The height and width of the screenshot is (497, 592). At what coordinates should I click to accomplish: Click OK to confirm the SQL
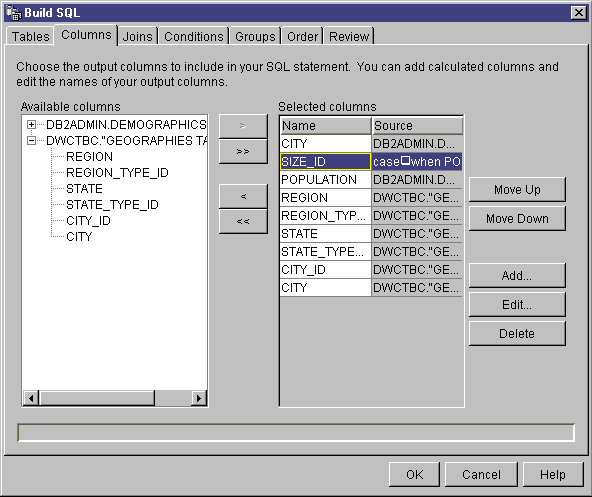414,475
